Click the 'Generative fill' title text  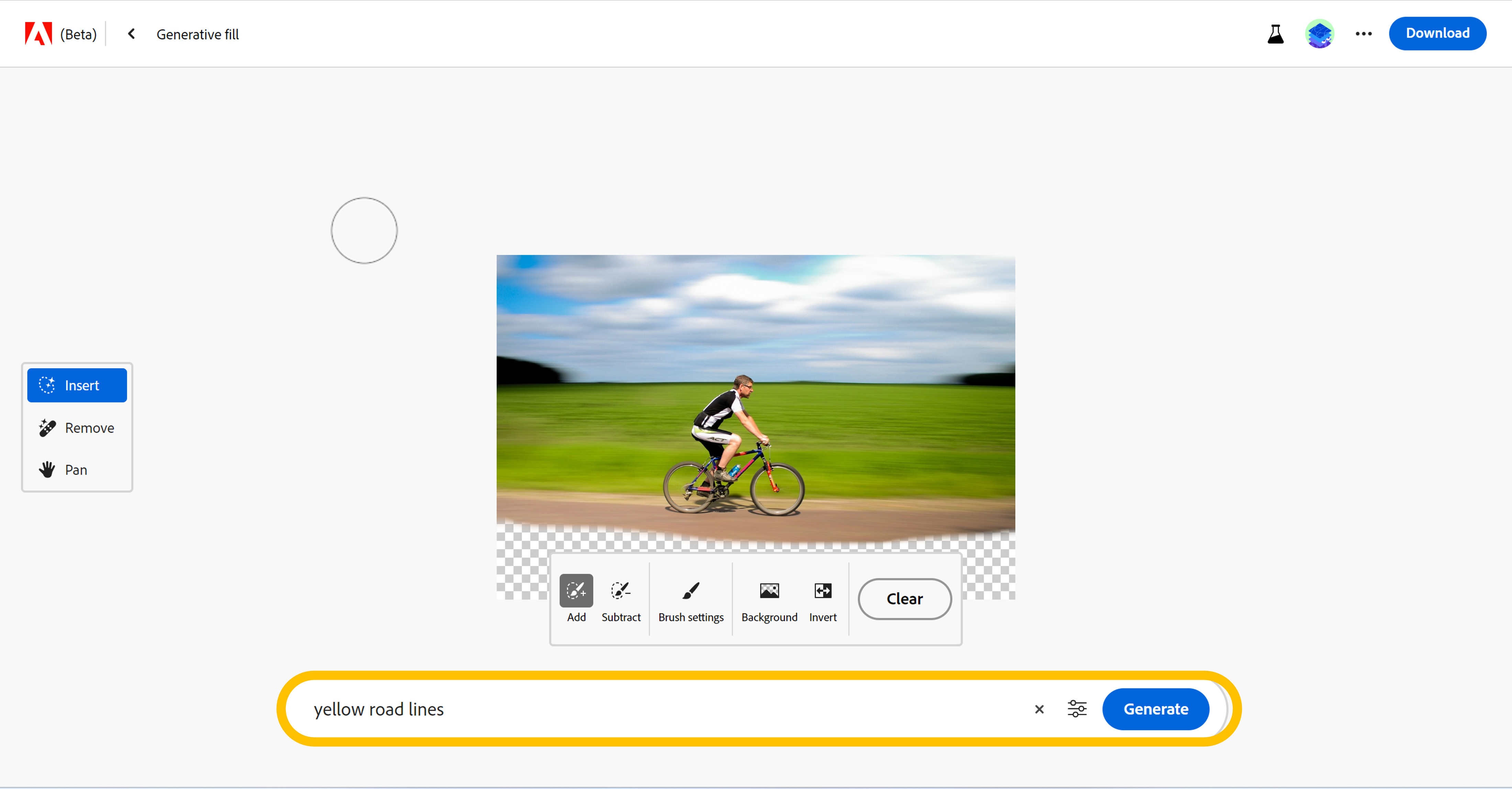(198, 35)
